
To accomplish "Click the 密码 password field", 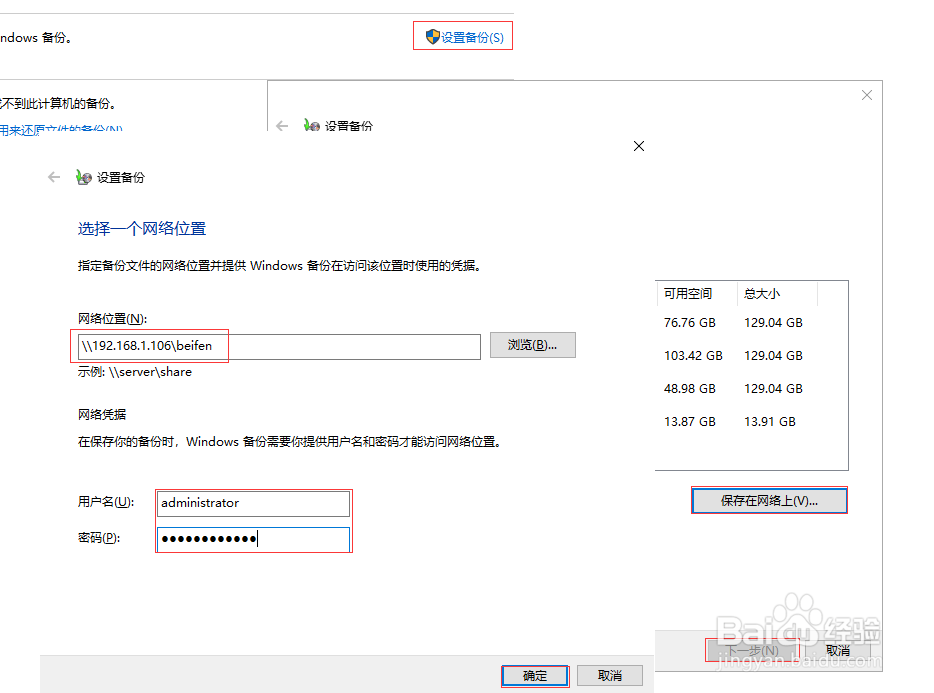I will 253,539.
